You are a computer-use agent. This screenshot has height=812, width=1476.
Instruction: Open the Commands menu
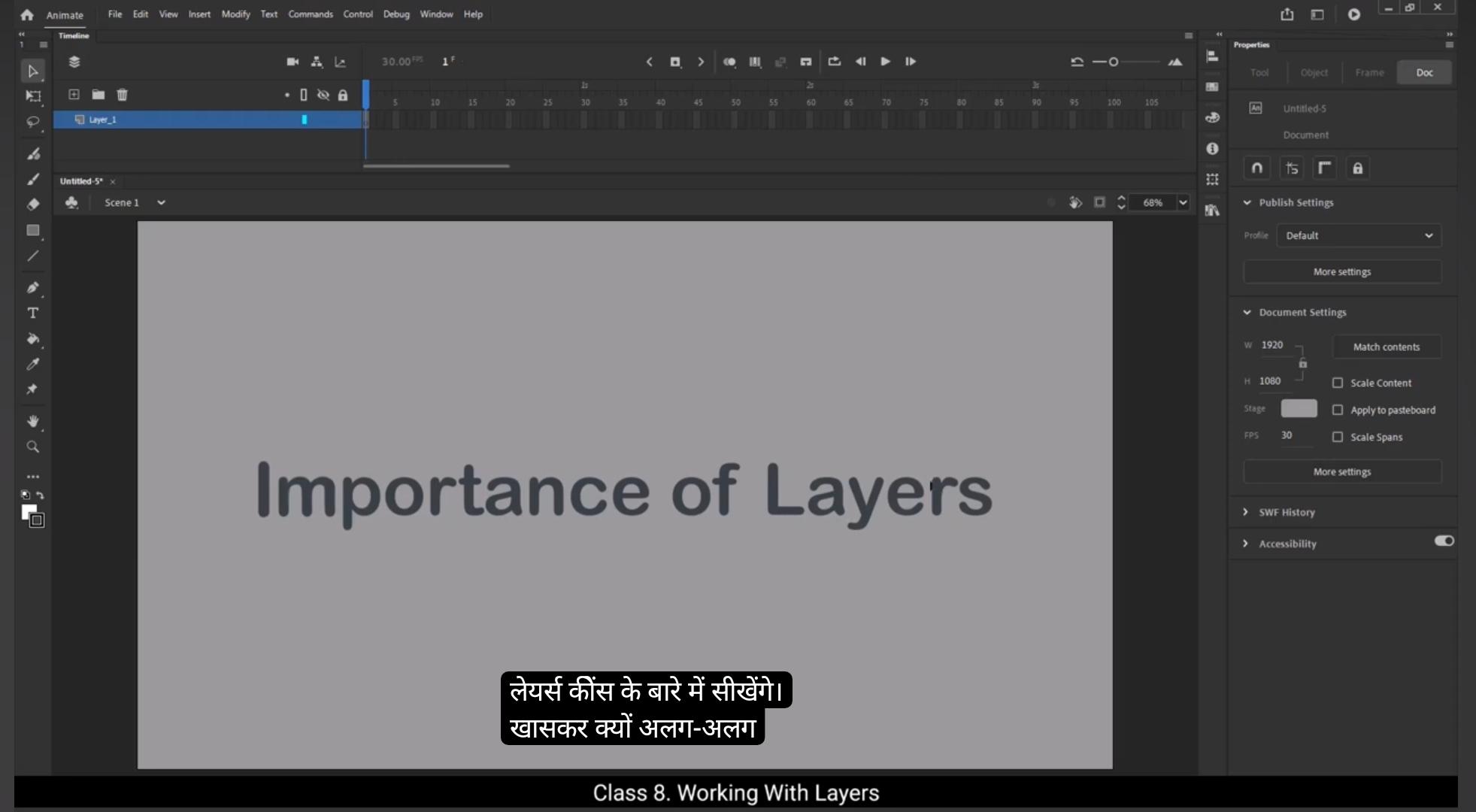[x=311, y=14]
